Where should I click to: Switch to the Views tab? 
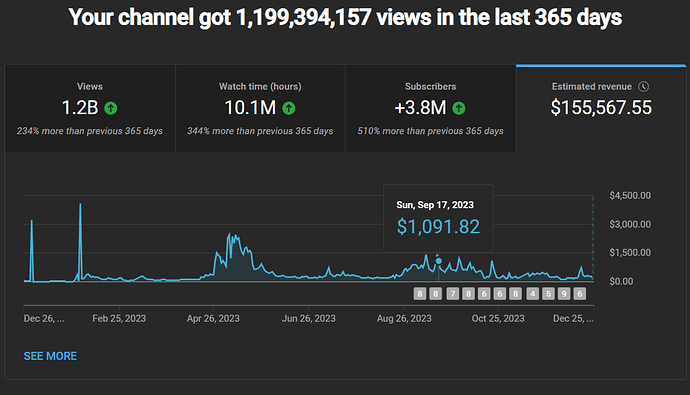pyautogui.click(x=90, y=108)
